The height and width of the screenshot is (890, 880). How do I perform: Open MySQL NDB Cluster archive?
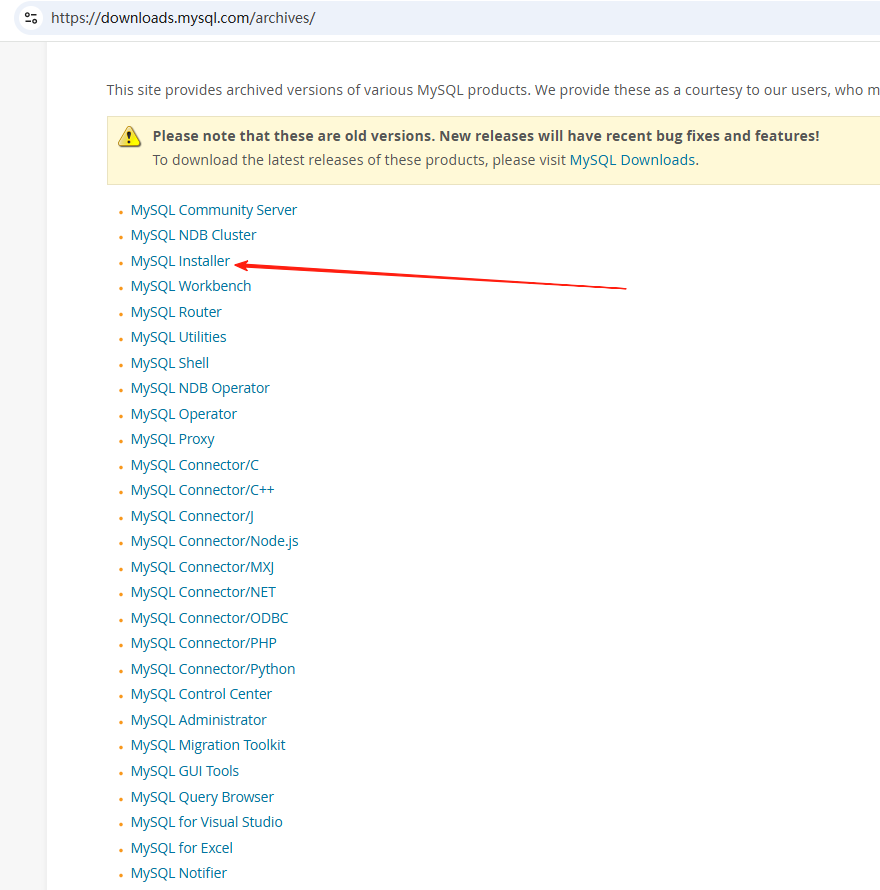pyautogui.click(x=193, y=235)
